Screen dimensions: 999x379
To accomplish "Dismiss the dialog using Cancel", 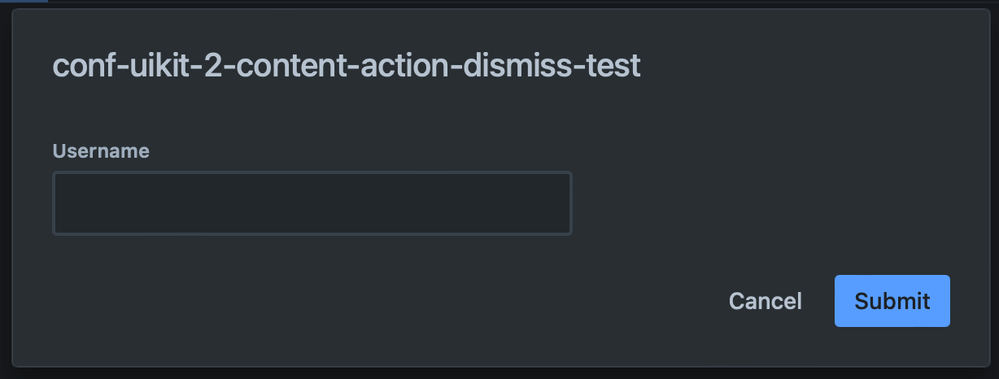I will click(x=765, y=301).
